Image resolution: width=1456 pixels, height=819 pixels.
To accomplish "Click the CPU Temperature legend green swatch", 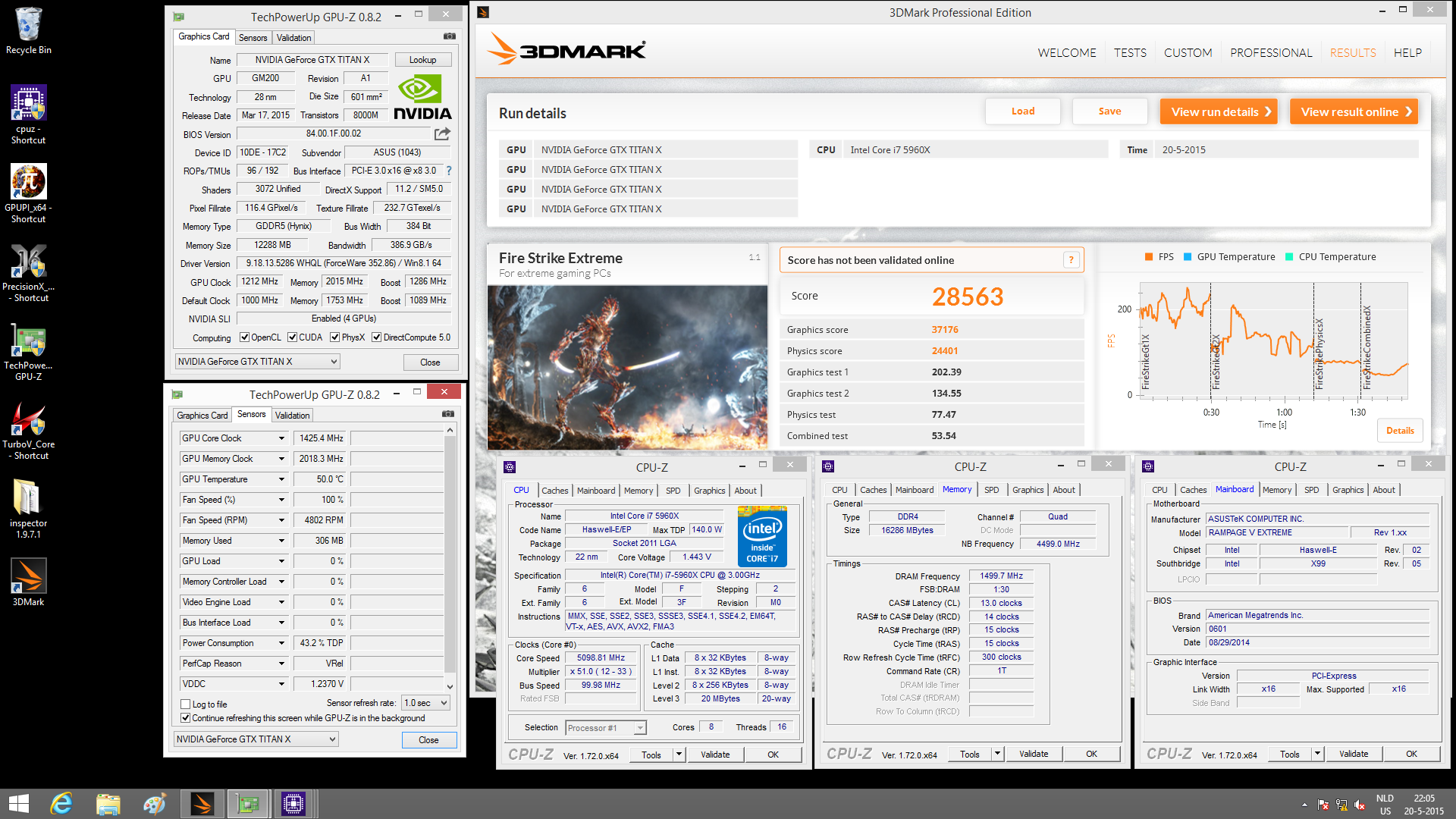I will 1289,257.
